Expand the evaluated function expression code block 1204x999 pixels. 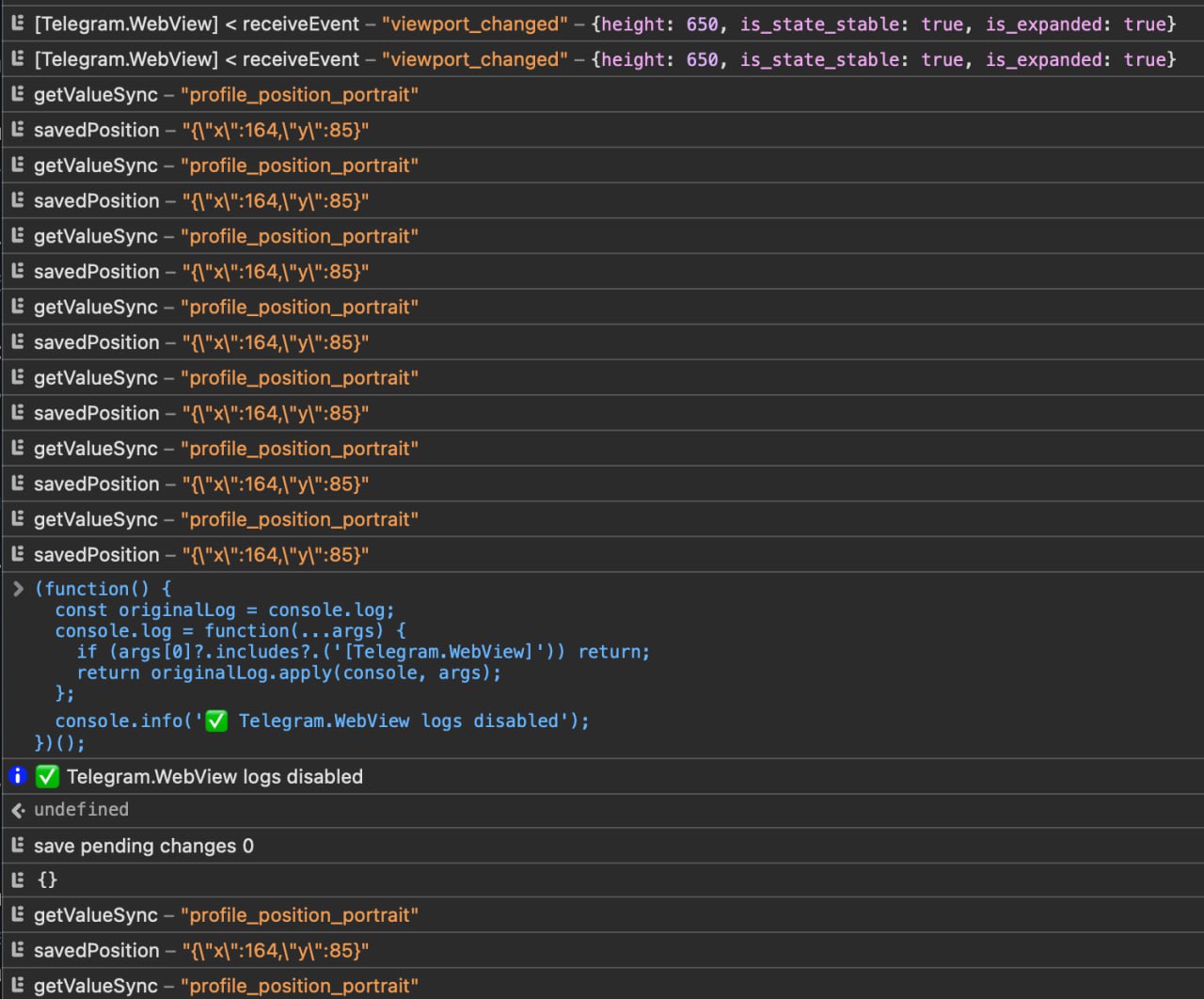pos(18,588)
